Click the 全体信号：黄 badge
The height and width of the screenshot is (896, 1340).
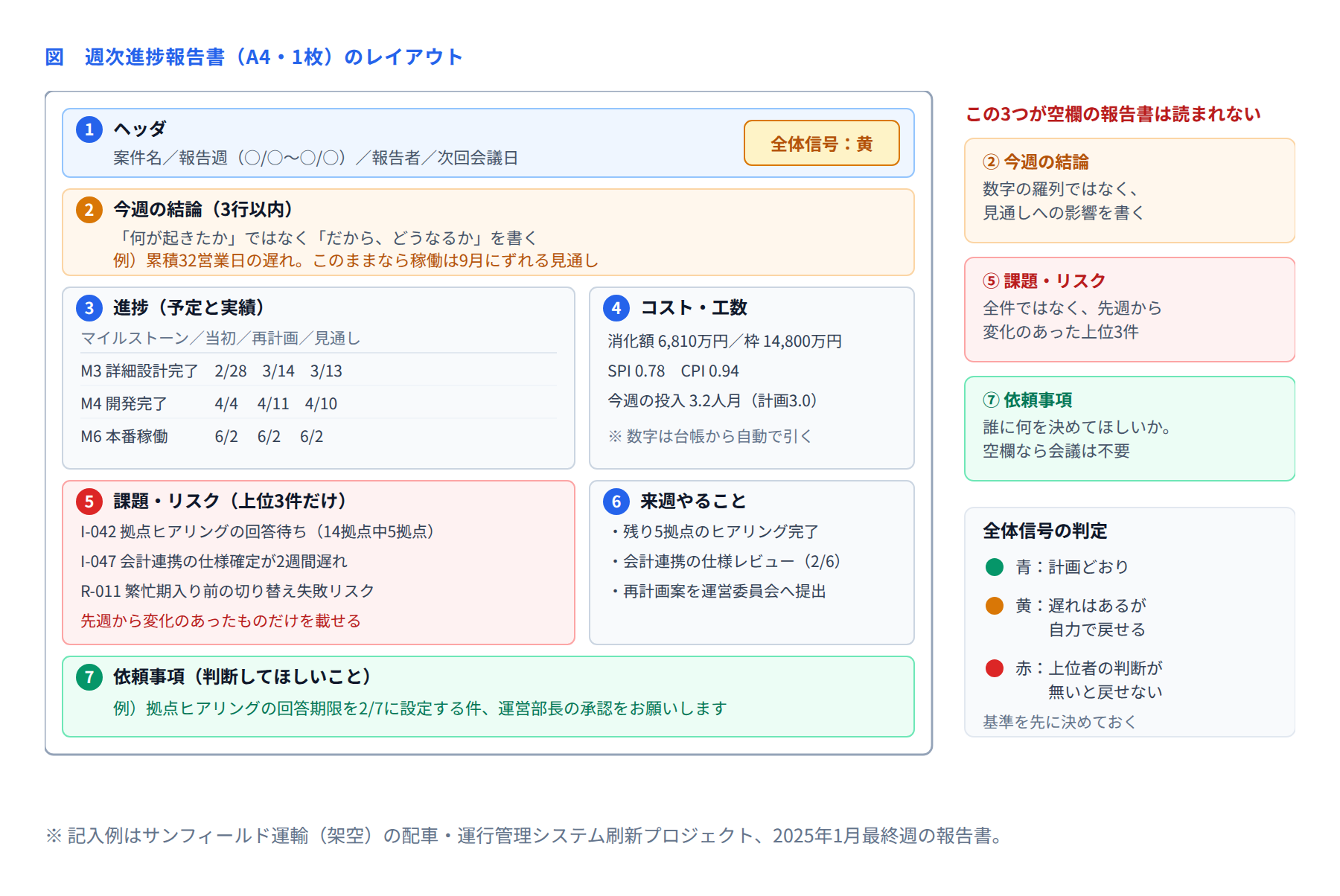click(822, 143)
